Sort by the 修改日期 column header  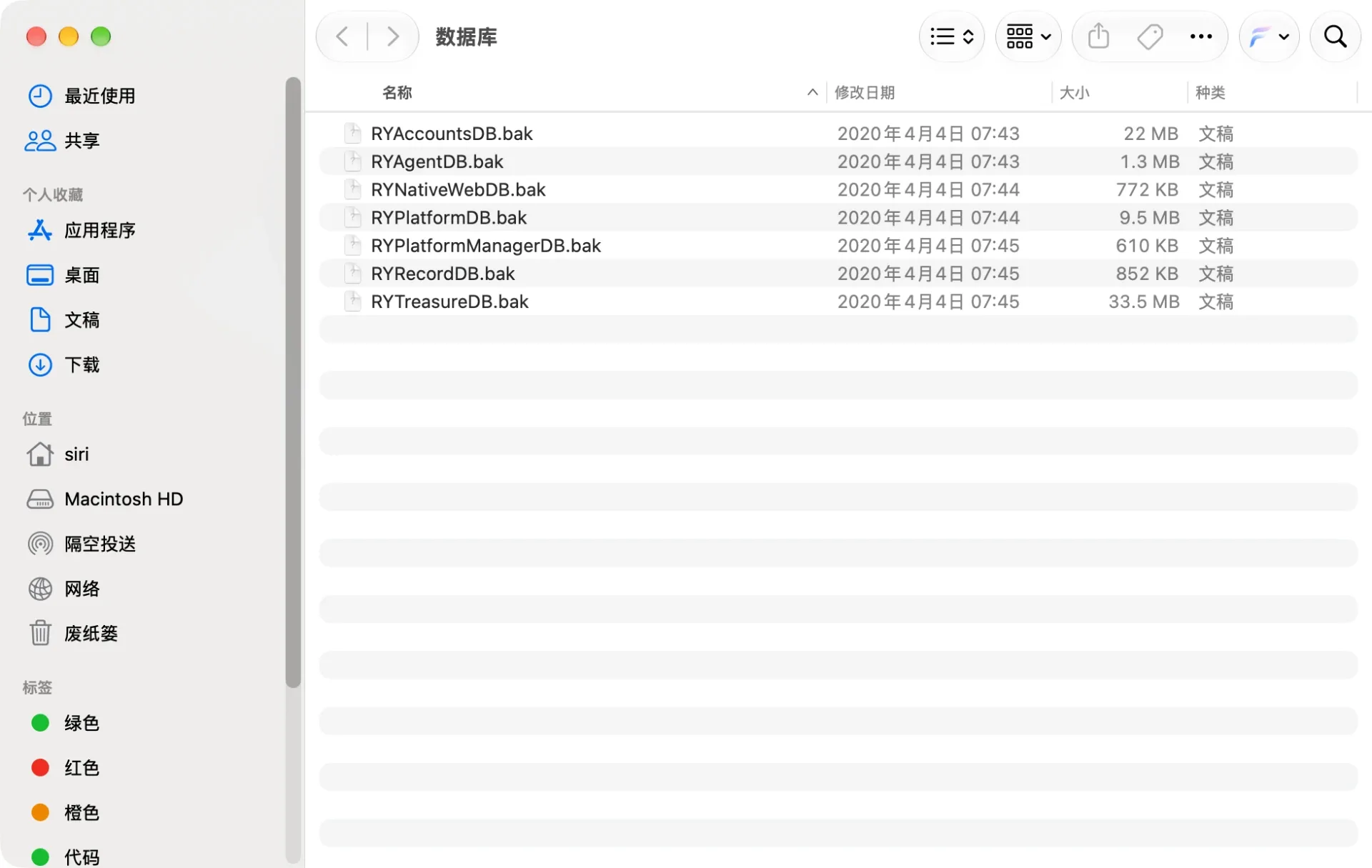pos(865,93)
